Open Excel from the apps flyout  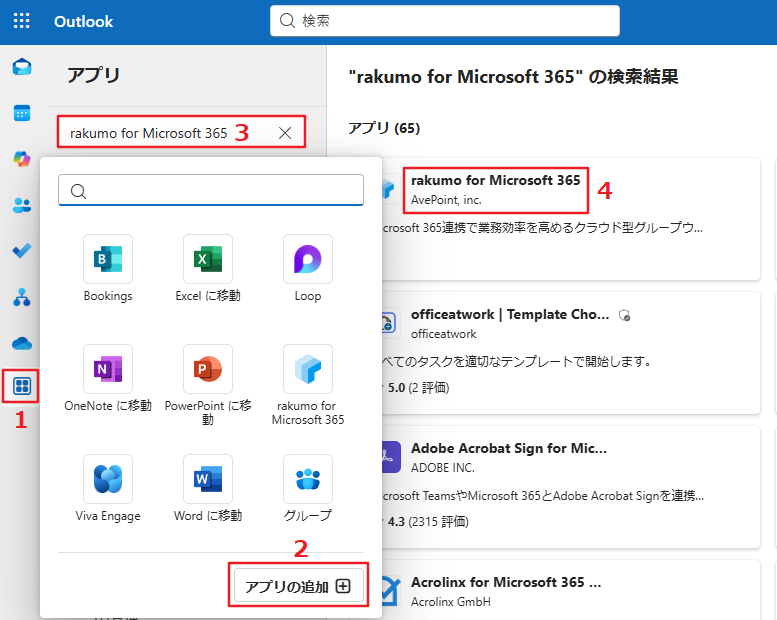pos(208,268)
